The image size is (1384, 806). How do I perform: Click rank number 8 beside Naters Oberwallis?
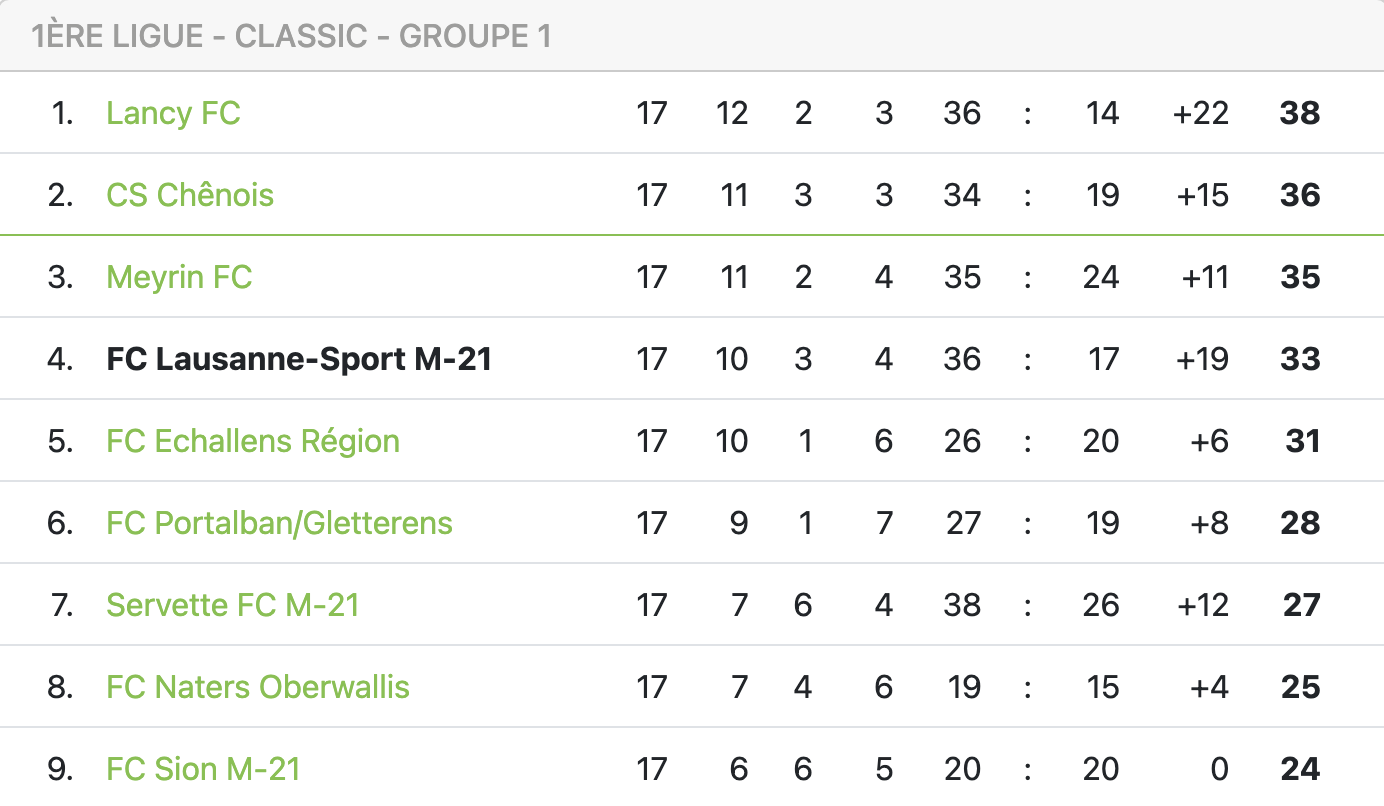60,687
